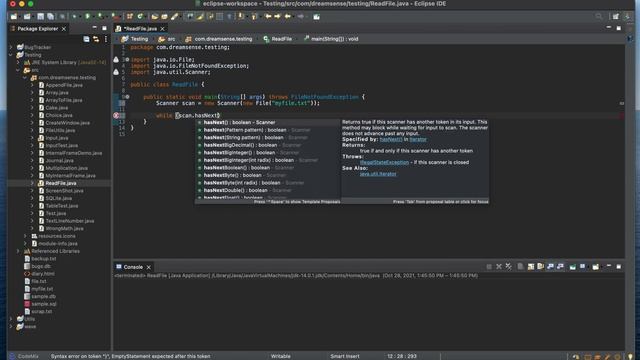Toggle Block Selection Mode icon

point(220,16)
